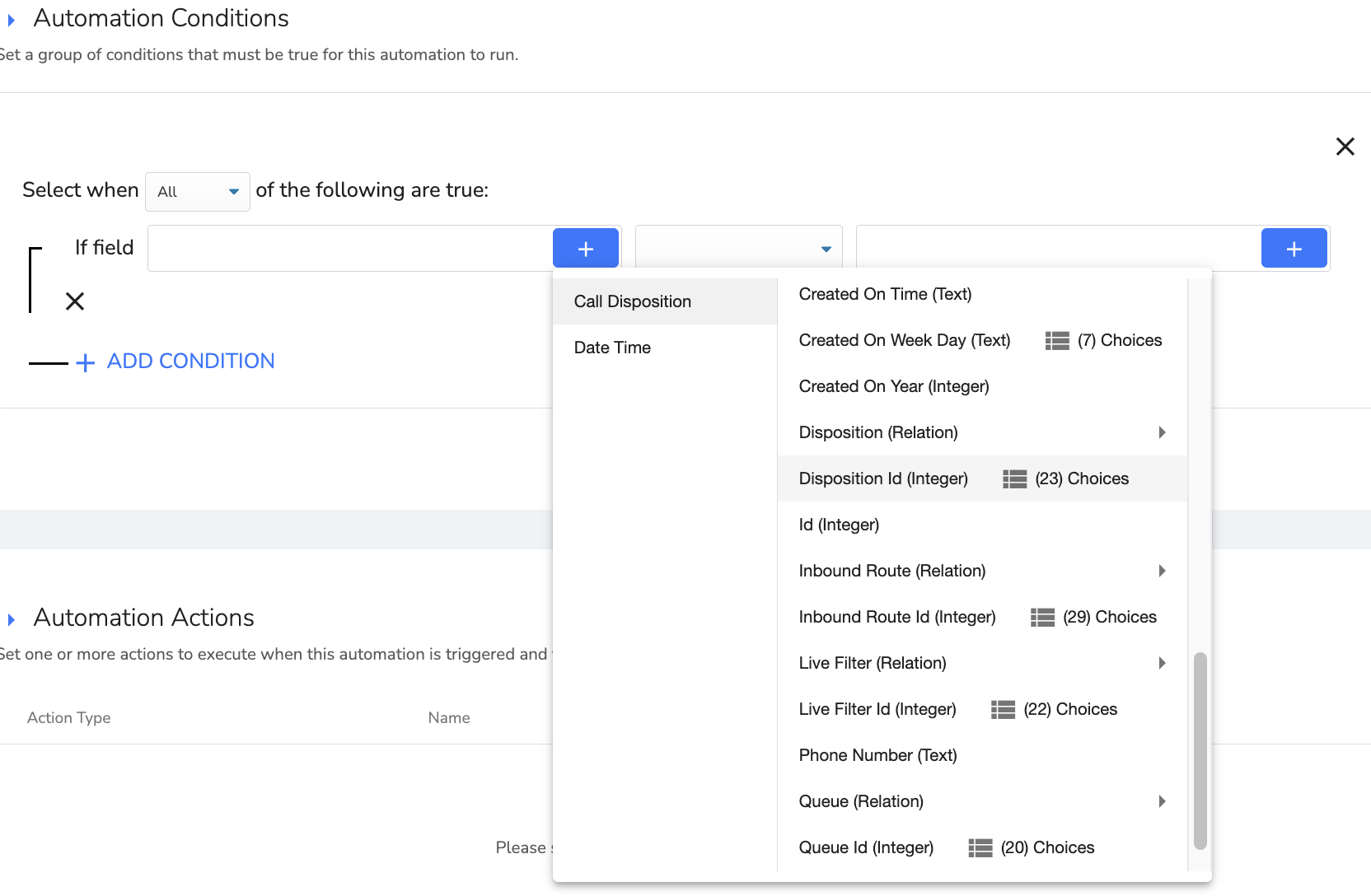Click the Action Type column header
The image size is (1371, 896).
(69, 717)
